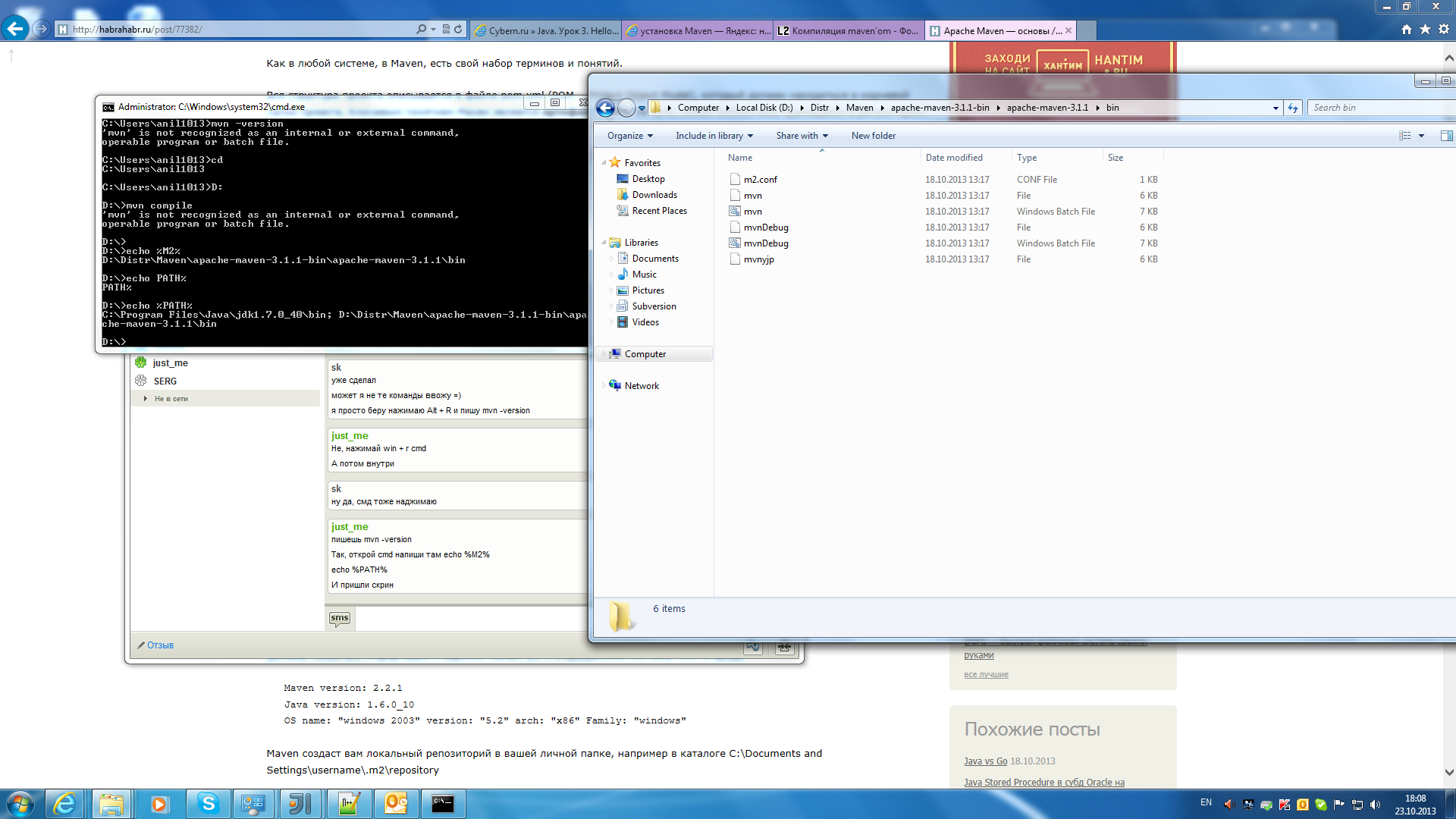Select the mvn Windows Batch File icon
This screenshot has height=819, width=1456.
(x=735, y=212)
